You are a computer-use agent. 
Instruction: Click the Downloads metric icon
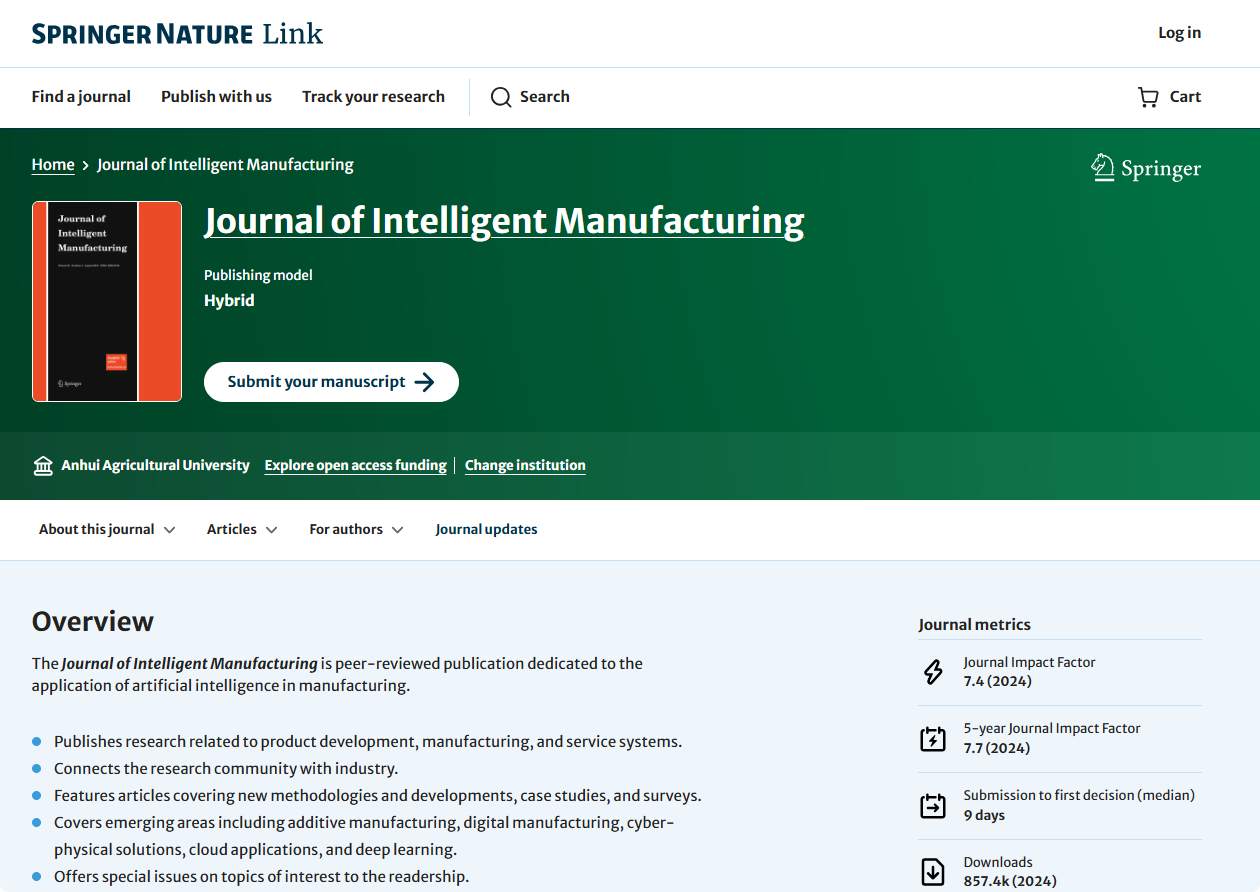[x=932, y=871]
